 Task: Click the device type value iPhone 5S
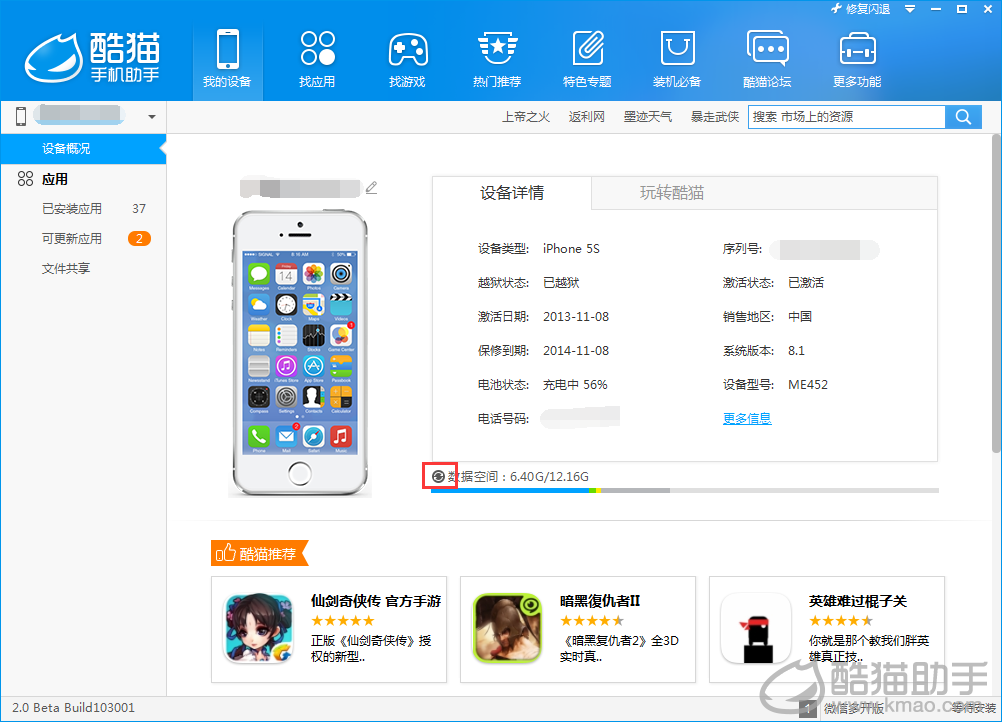571,249
